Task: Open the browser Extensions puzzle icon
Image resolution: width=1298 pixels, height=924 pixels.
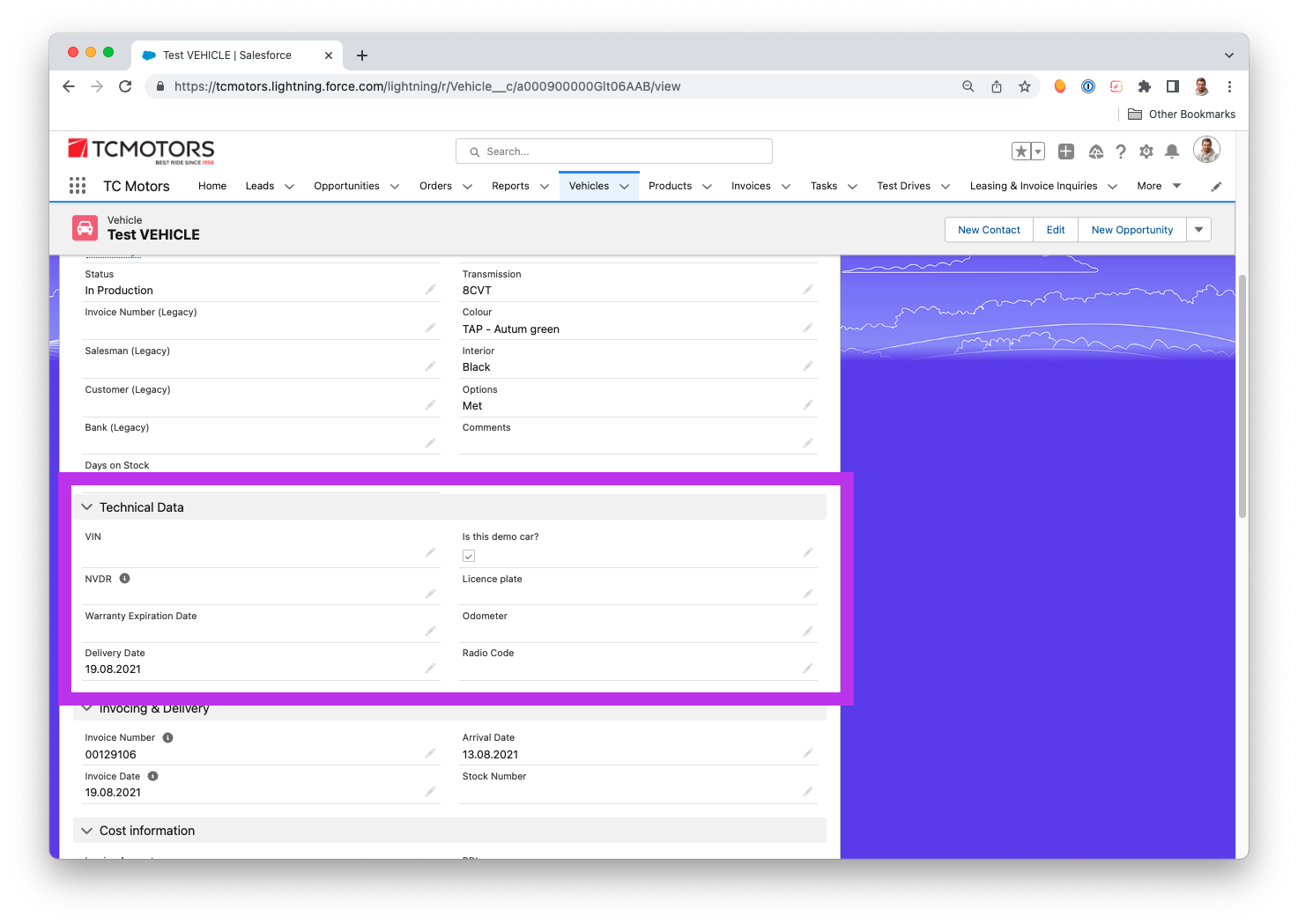Action: coord(1145,86)
